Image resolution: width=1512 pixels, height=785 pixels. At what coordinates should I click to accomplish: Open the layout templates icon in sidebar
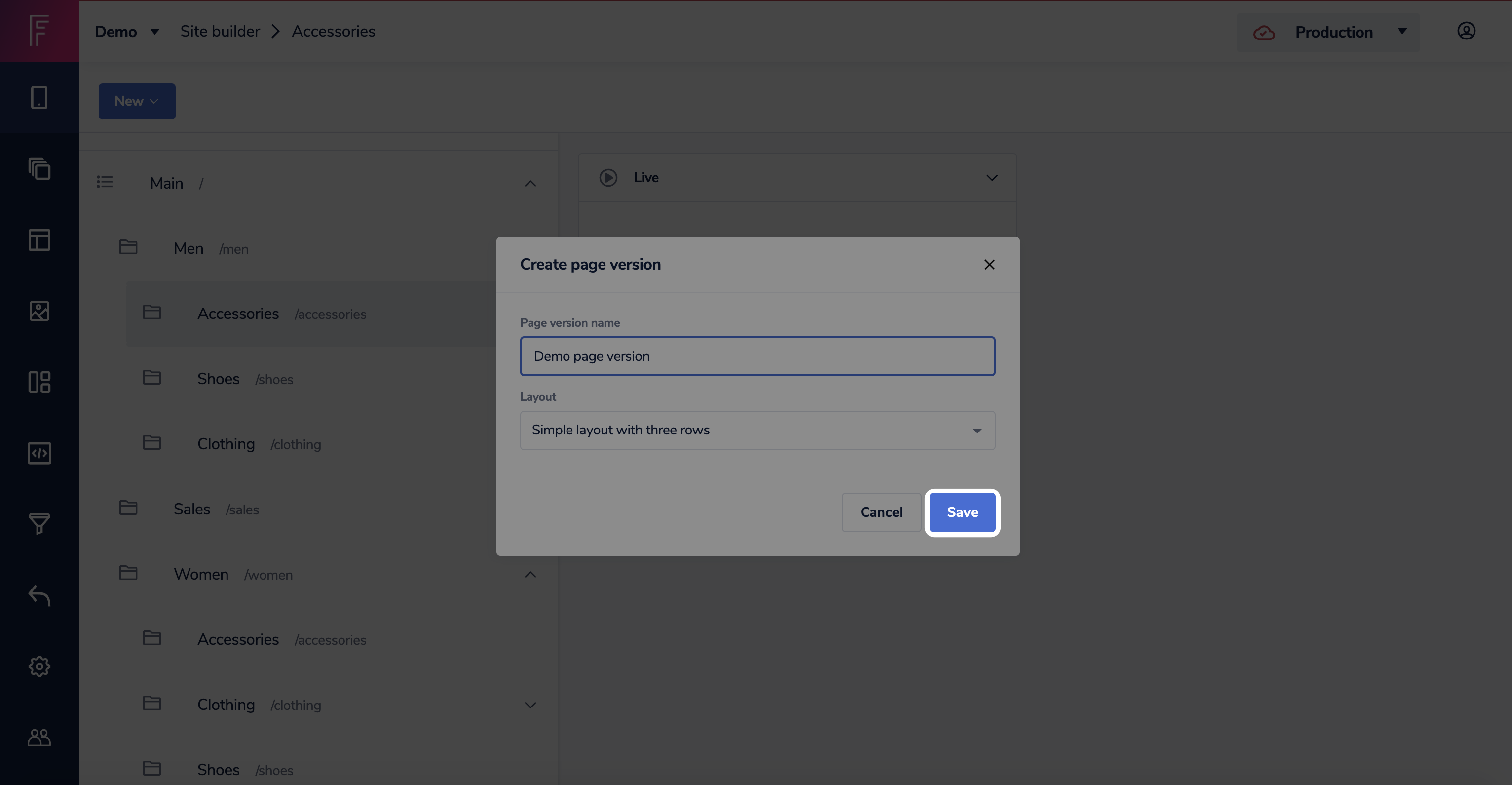[39, 240]
